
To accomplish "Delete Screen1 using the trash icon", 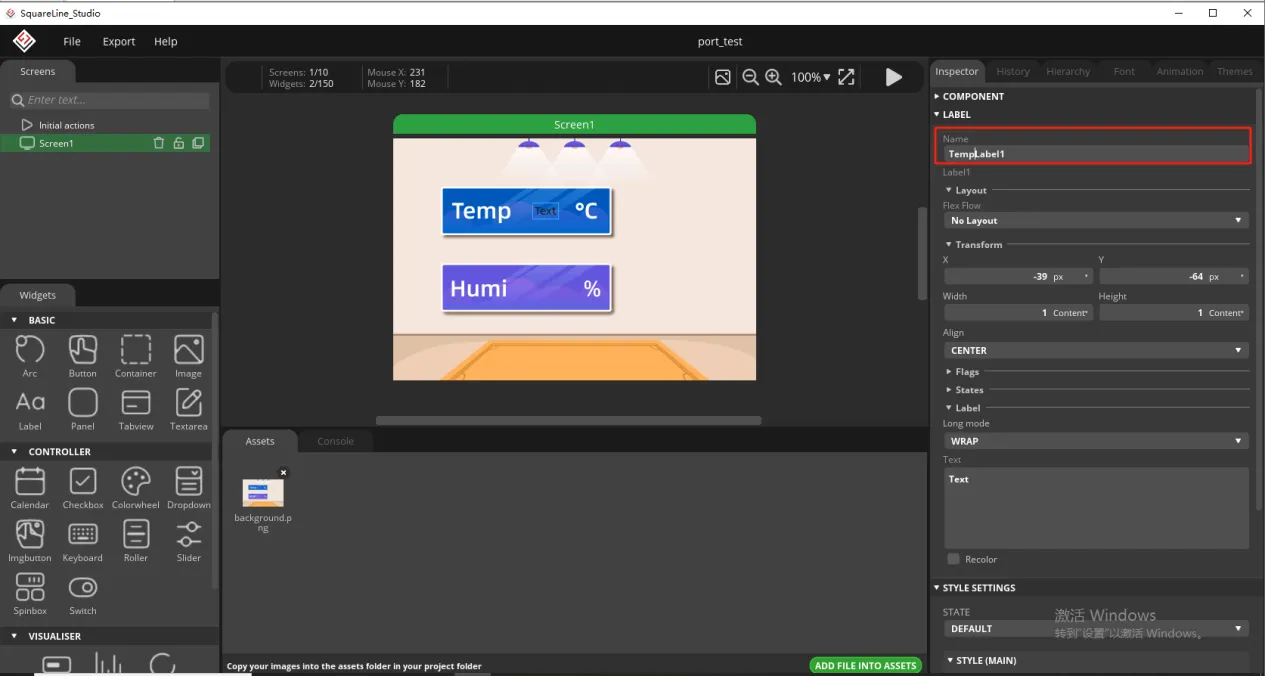I will [159, 143].
